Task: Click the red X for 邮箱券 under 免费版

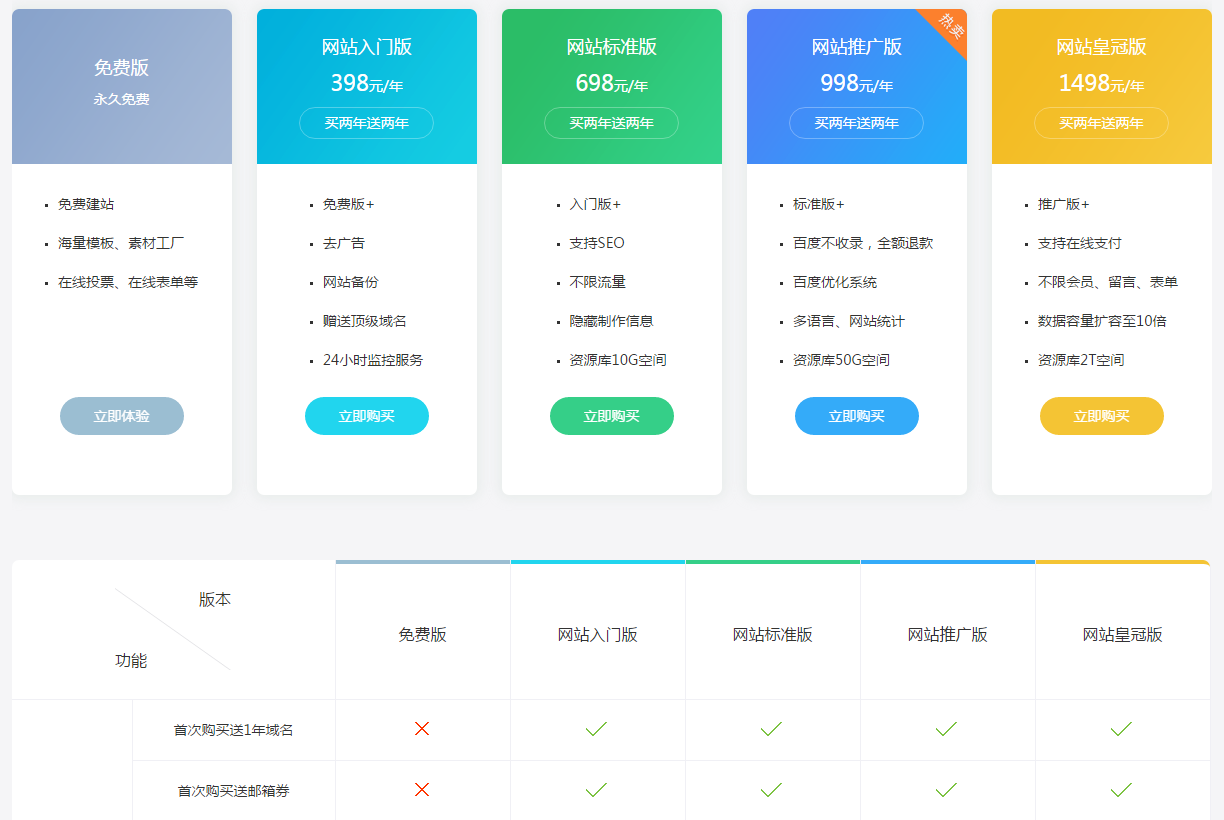Action: tap(422, 790)
